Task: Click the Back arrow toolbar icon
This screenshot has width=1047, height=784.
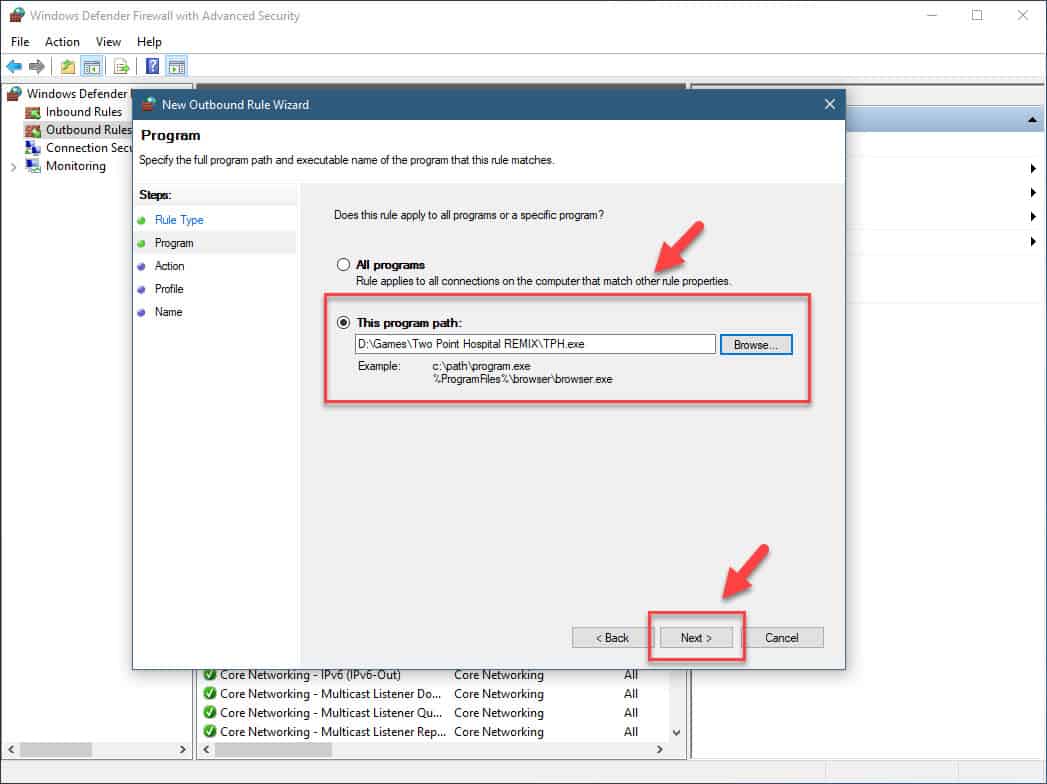Action: click(x=14, y=66)
